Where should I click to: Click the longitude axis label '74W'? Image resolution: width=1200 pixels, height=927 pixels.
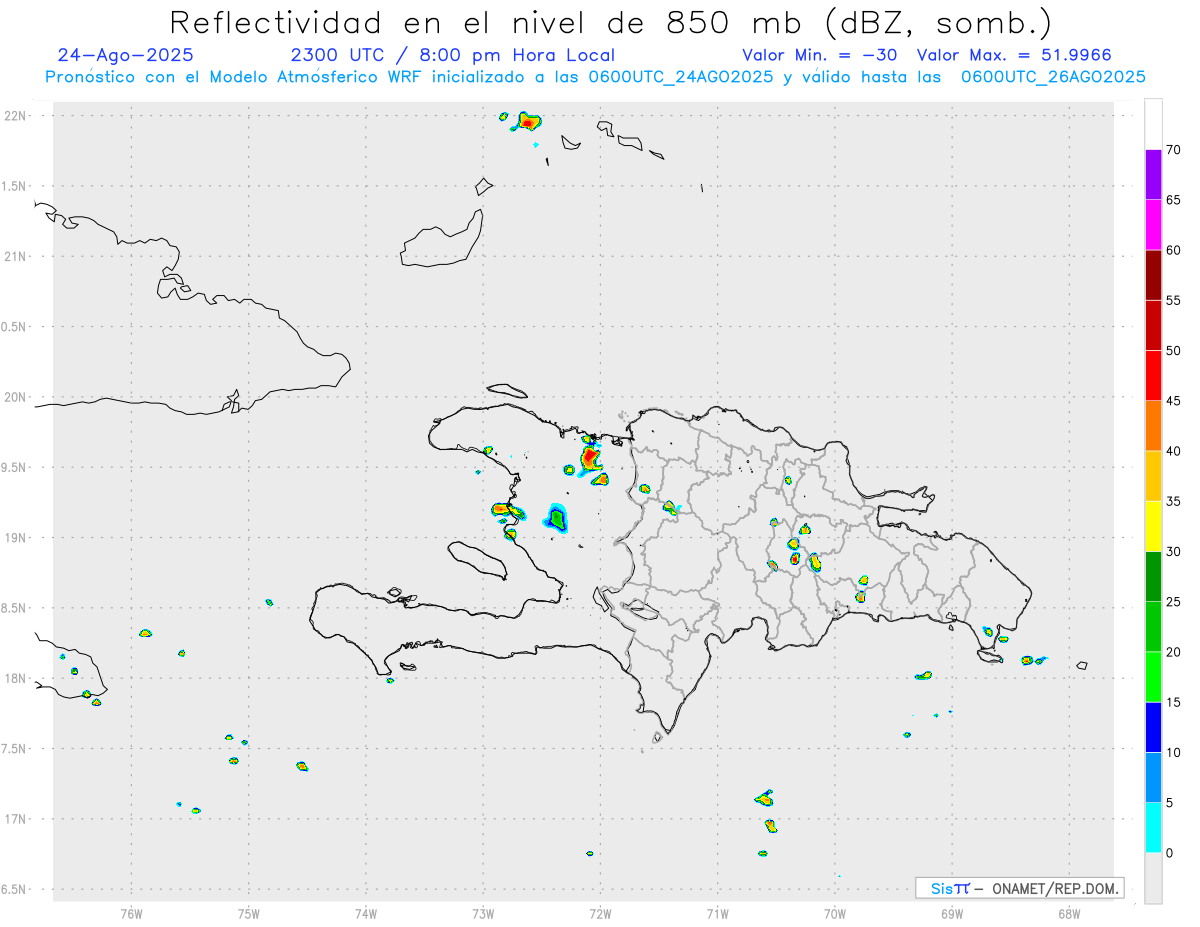pos(366,913)
